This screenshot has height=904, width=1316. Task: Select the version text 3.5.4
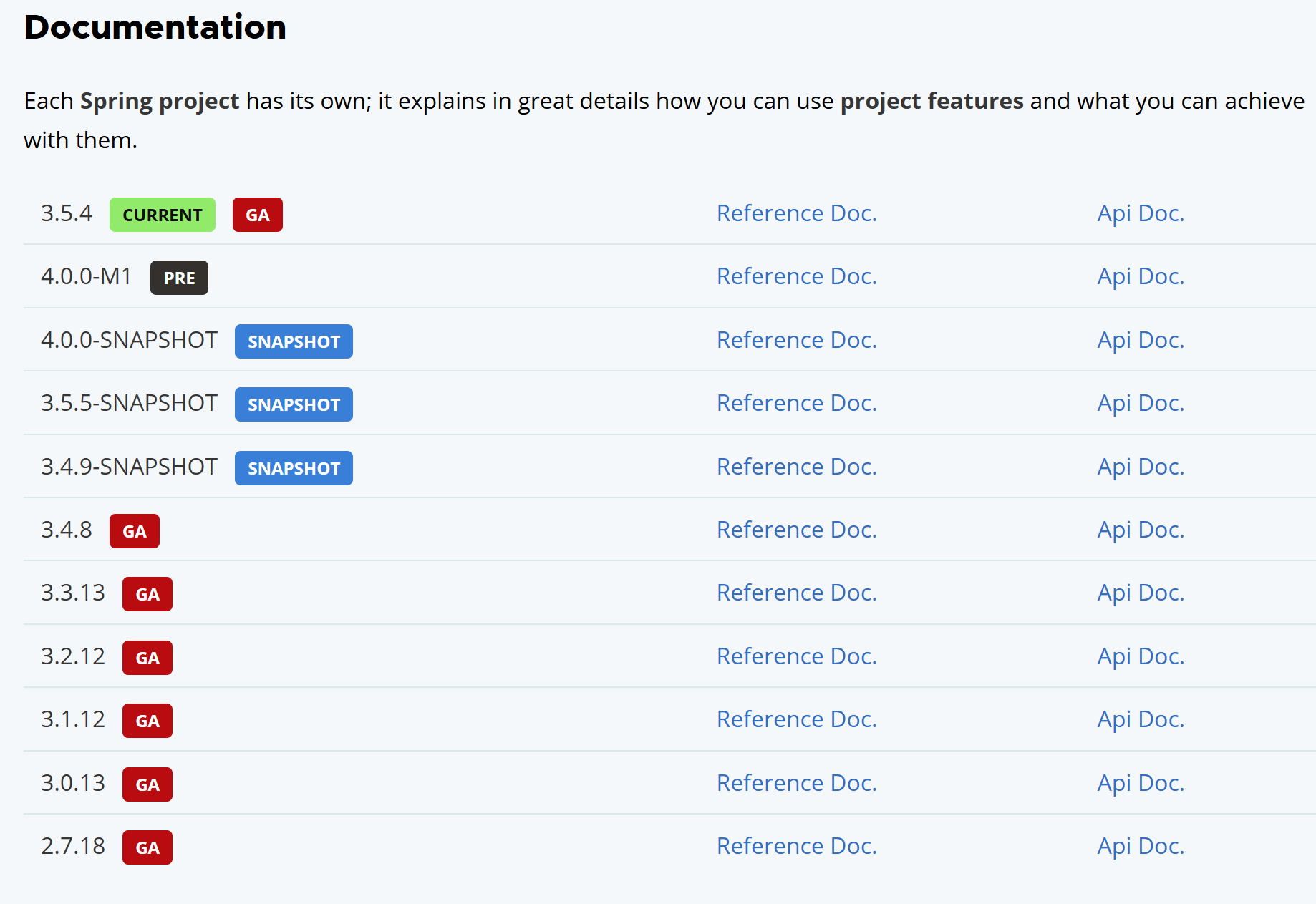pyautogui.click(x=67, y=213)
